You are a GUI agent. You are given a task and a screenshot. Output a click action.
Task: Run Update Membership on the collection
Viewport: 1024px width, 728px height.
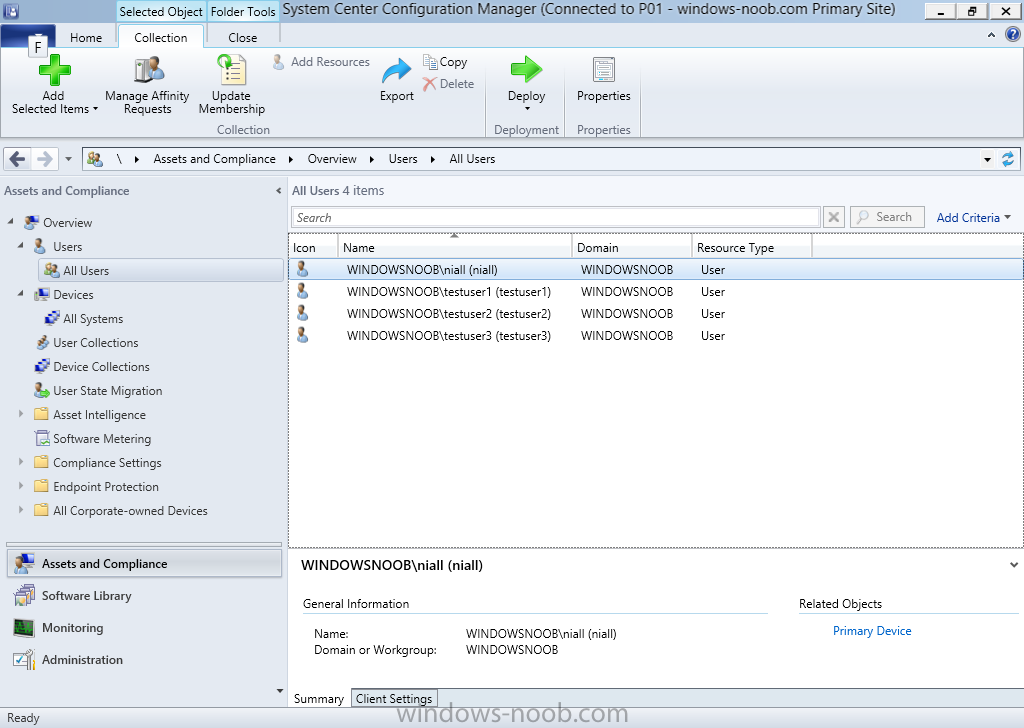232,86
